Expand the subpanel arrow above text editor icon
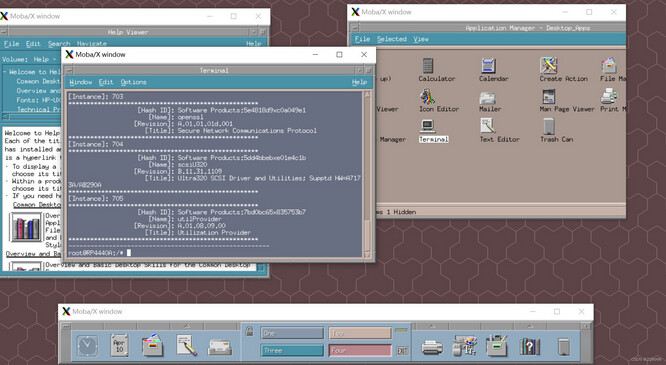This screenshot has height=365, width=666. click(x=186, y=326)
